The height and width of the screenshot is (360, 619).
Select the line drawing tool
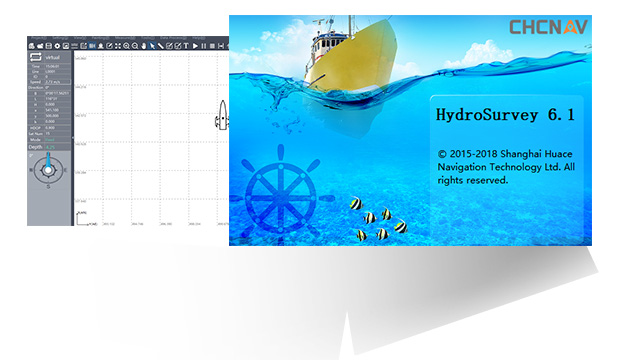161,46
